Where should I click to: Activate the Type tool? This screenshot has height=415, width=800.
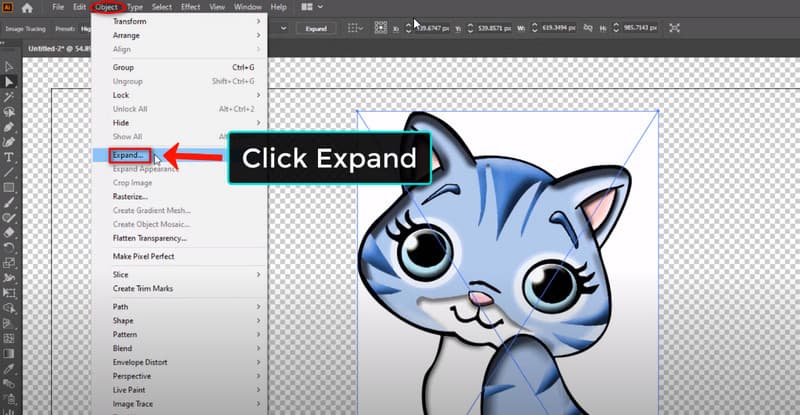tap(9, 157)
